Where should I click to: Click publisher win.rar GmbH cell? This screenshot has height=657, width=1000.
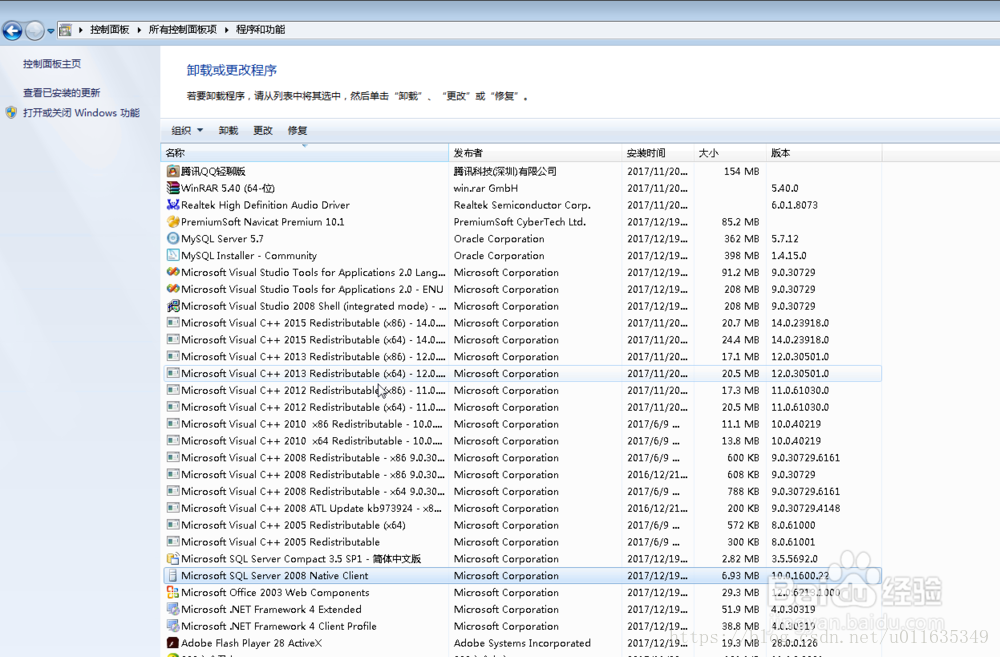(486, 188)
